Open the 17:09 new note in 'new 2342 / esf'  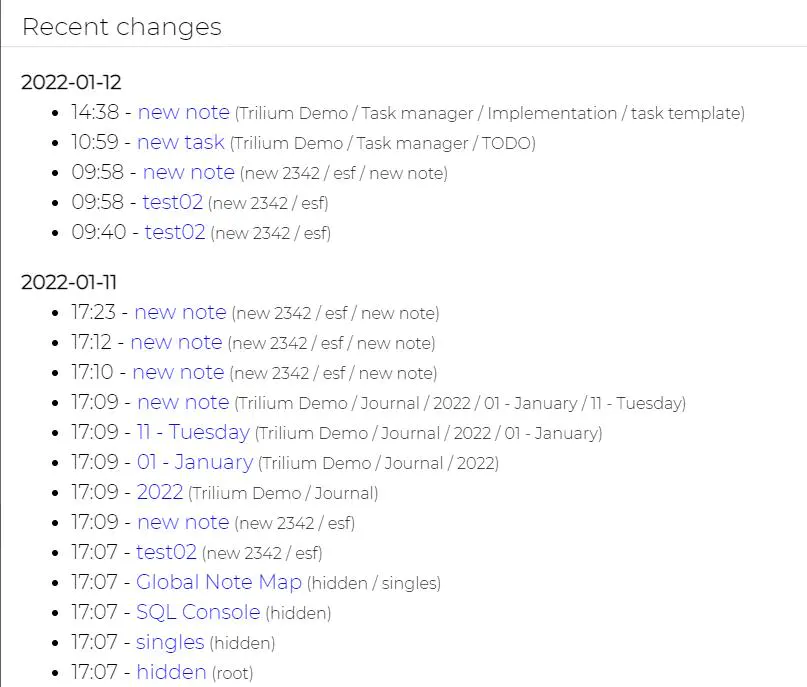[x=183, y=523]
